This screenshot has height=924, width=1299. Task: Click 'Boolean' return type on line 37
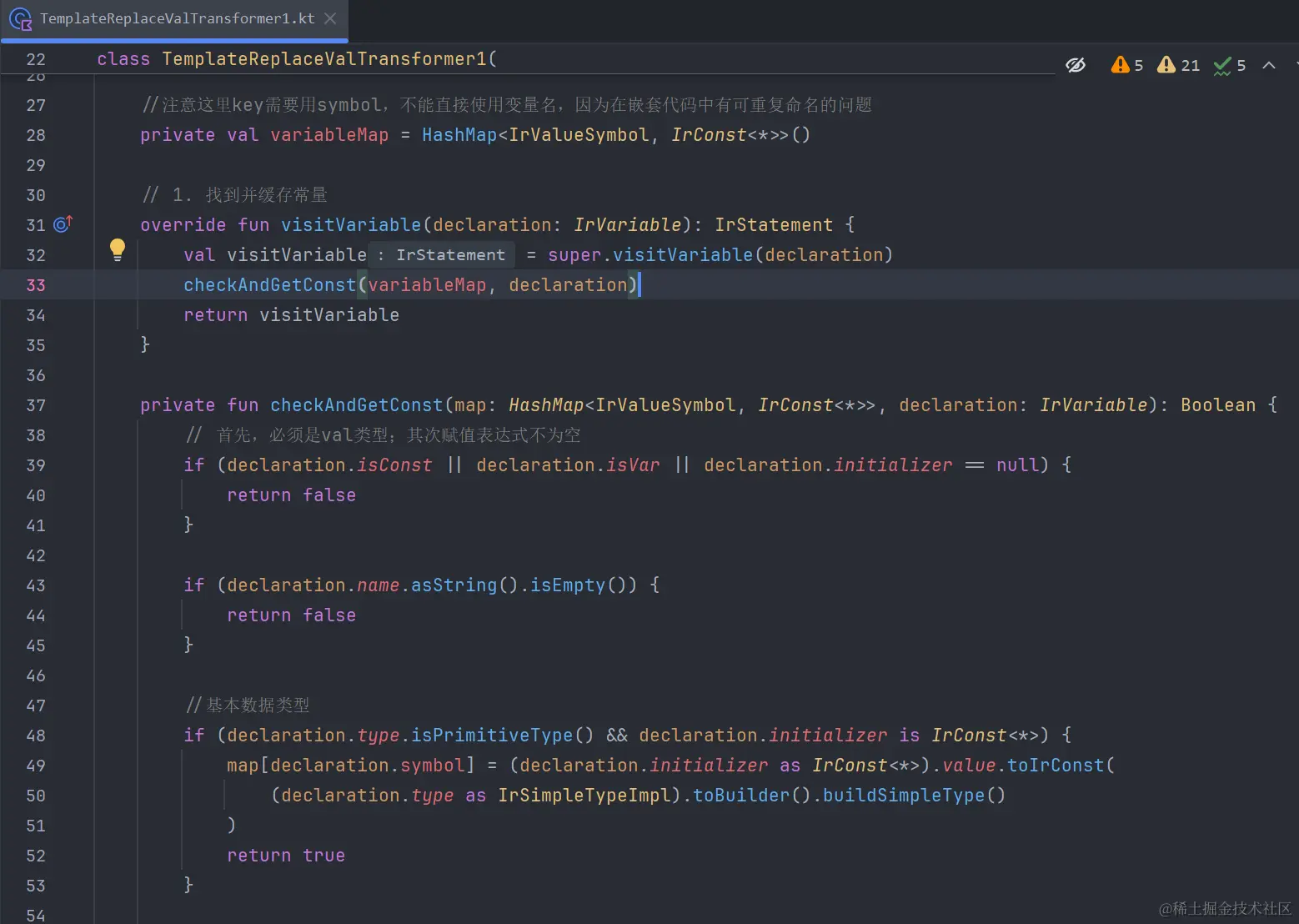pos(1218,405)
